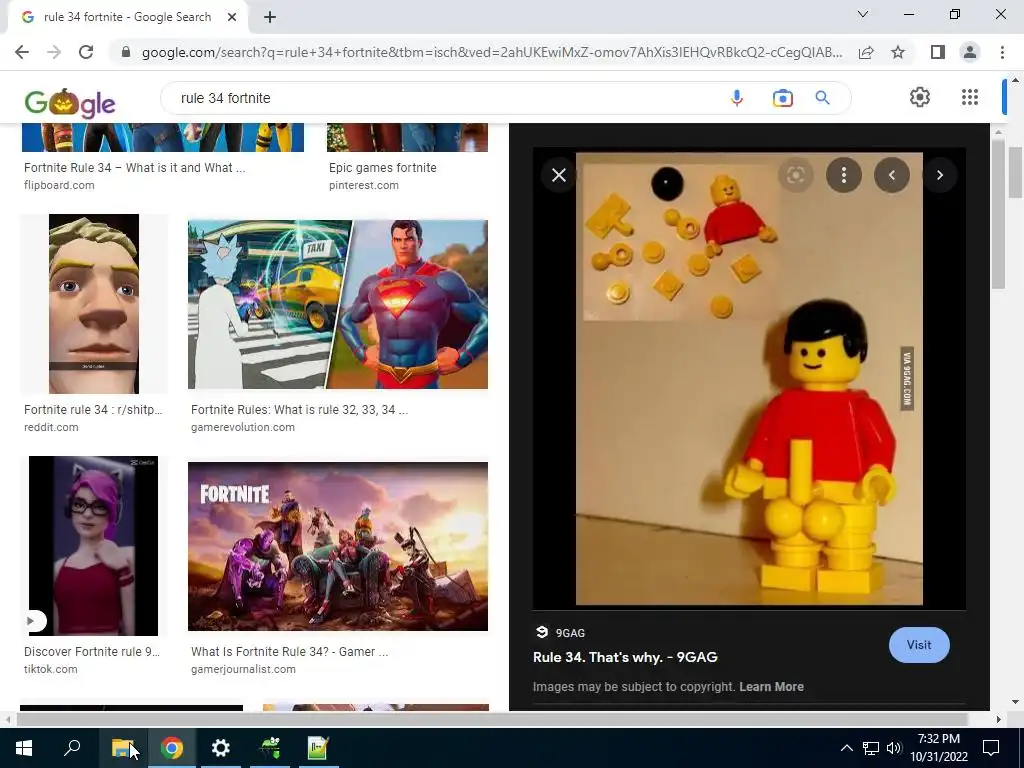Viewport: 1024px width, 768px height.
Task: Submit search with the magnifier icon
Action: [822, 98]
